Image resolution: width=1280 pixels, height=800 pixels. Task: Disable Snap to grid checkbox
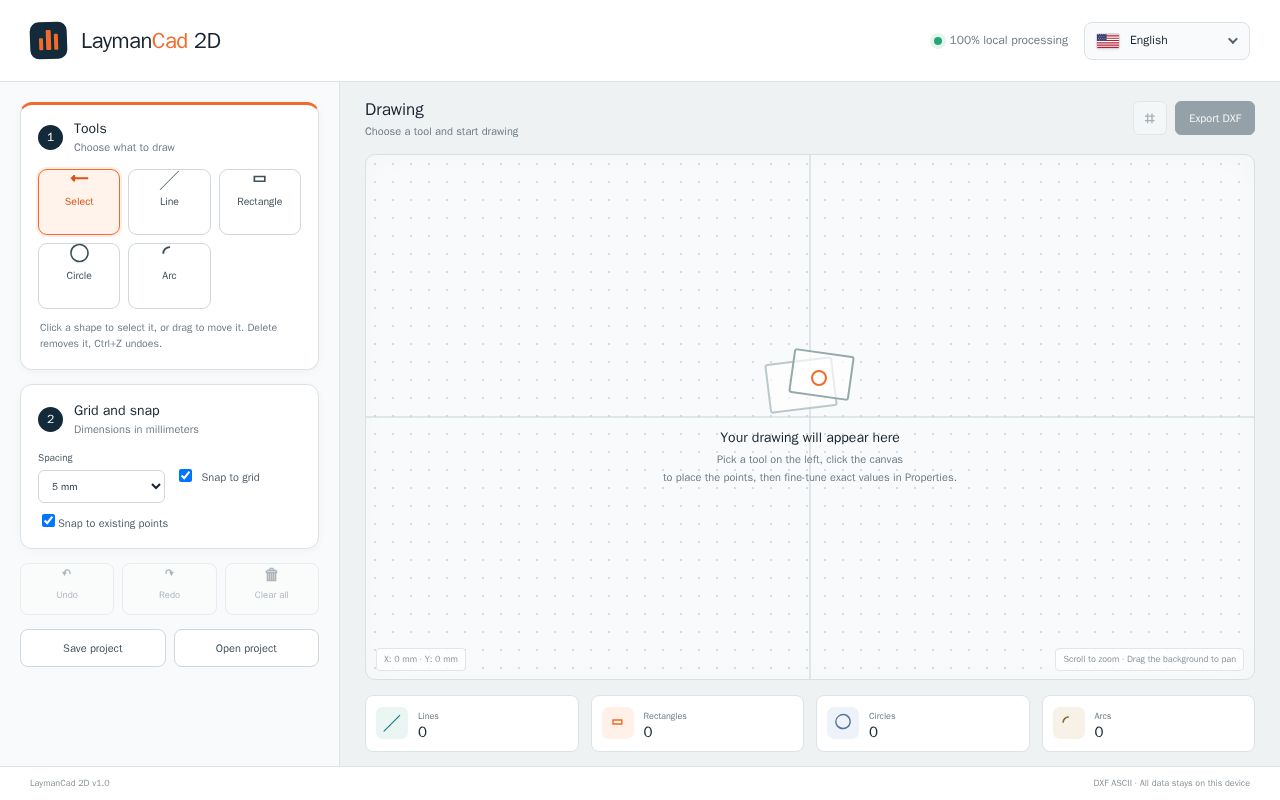(x=185, y=476)
